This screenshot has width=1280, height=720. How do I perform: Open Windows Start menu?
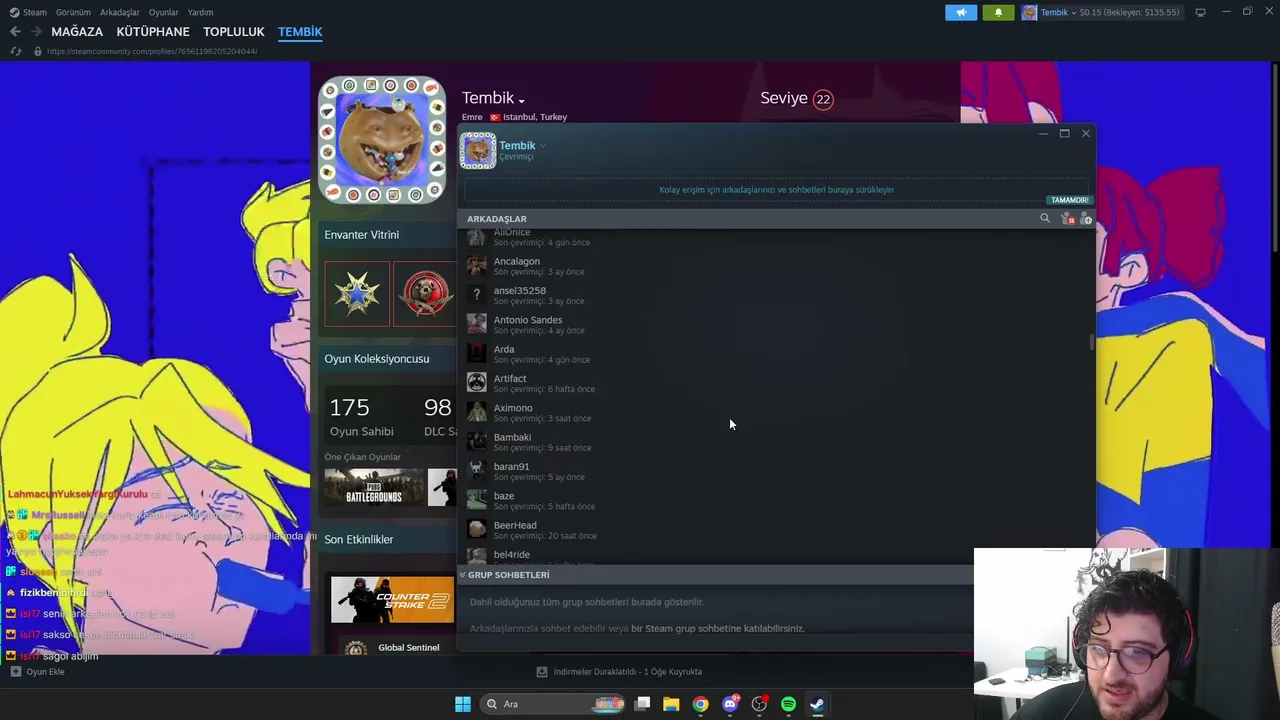(462, 704)
